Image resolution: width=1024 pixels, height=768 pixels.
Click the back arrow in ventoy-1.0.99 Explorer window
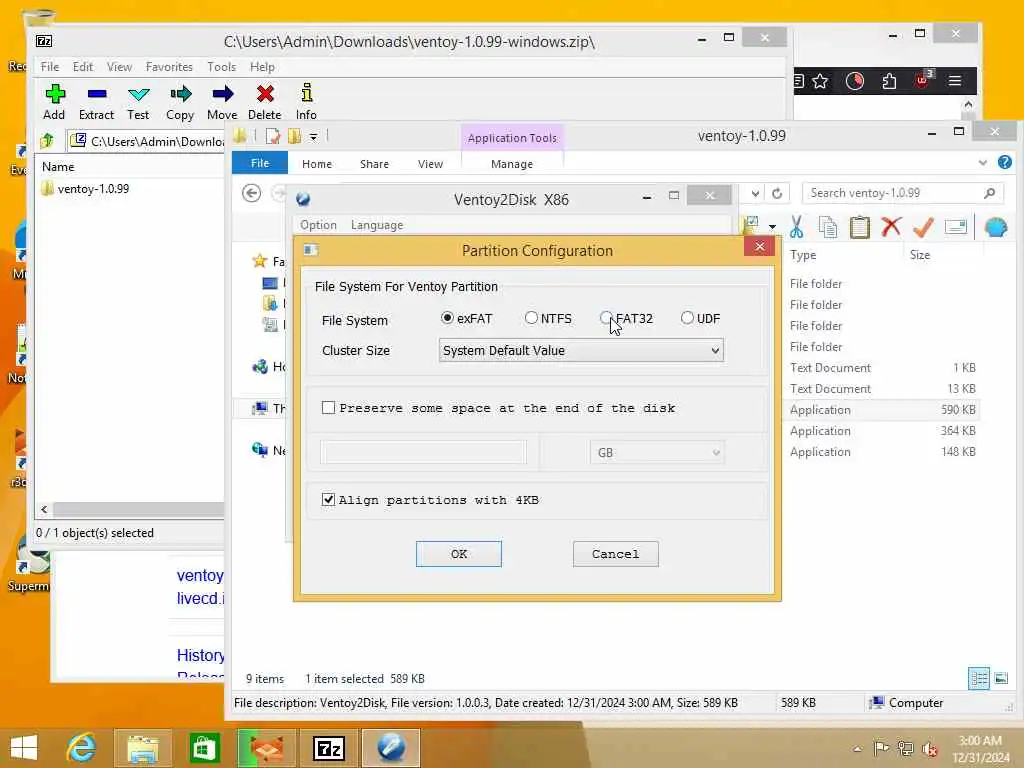click(251, 193)
